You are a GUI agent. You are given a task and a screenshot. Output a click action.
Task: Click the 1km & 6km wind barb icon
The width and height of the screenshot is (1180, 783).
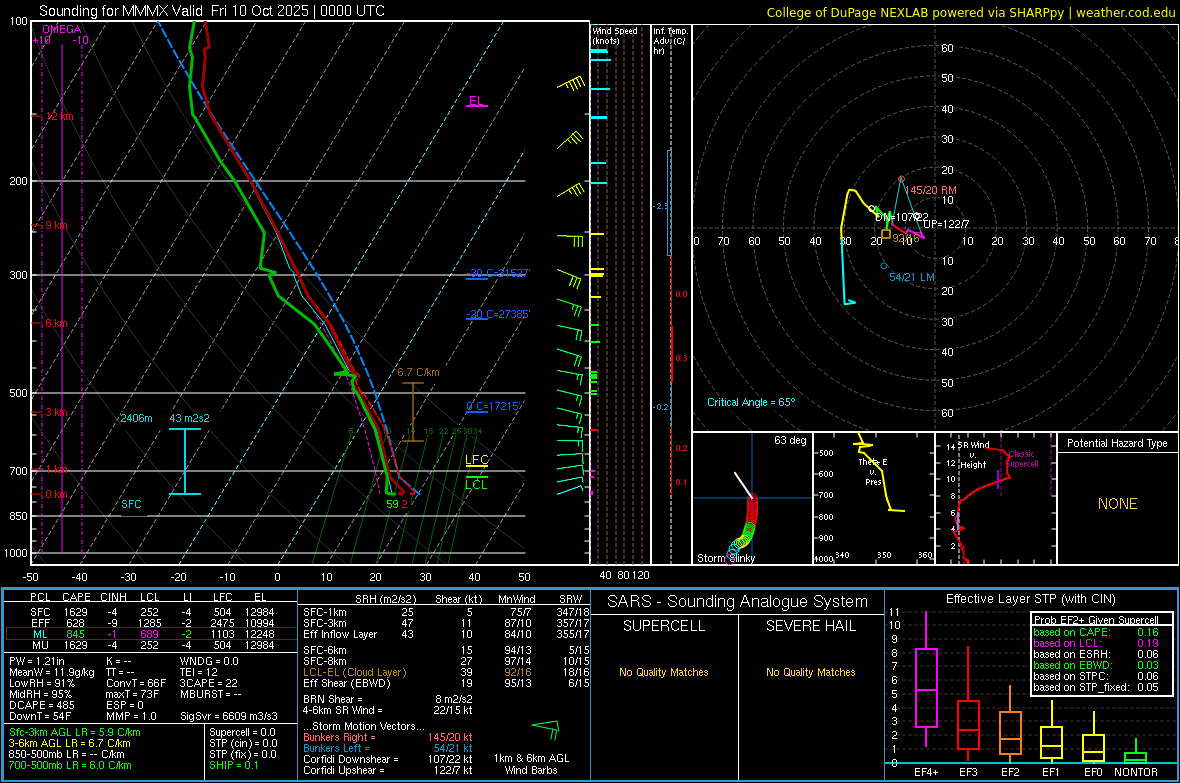[546, 729]
